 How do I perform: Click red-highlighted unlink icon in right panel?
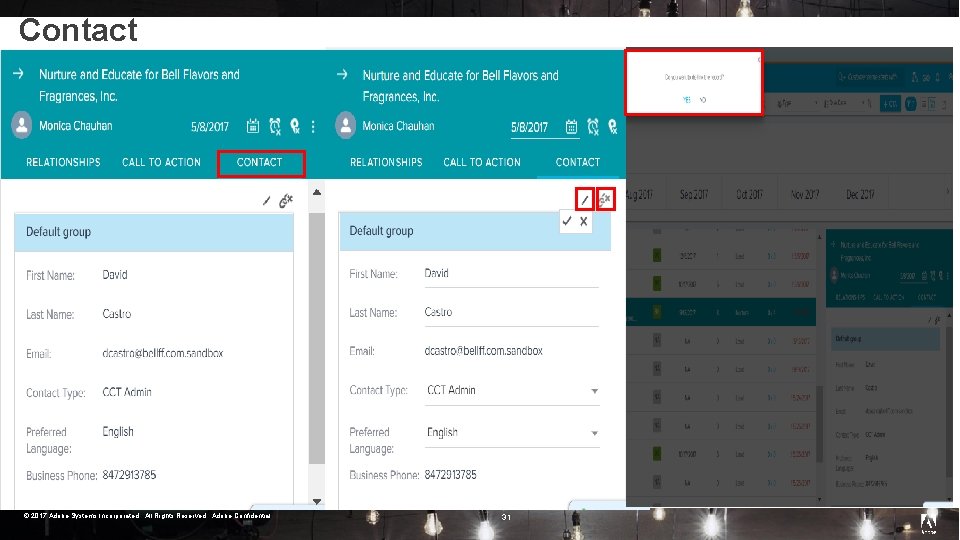tap(606, 200)
